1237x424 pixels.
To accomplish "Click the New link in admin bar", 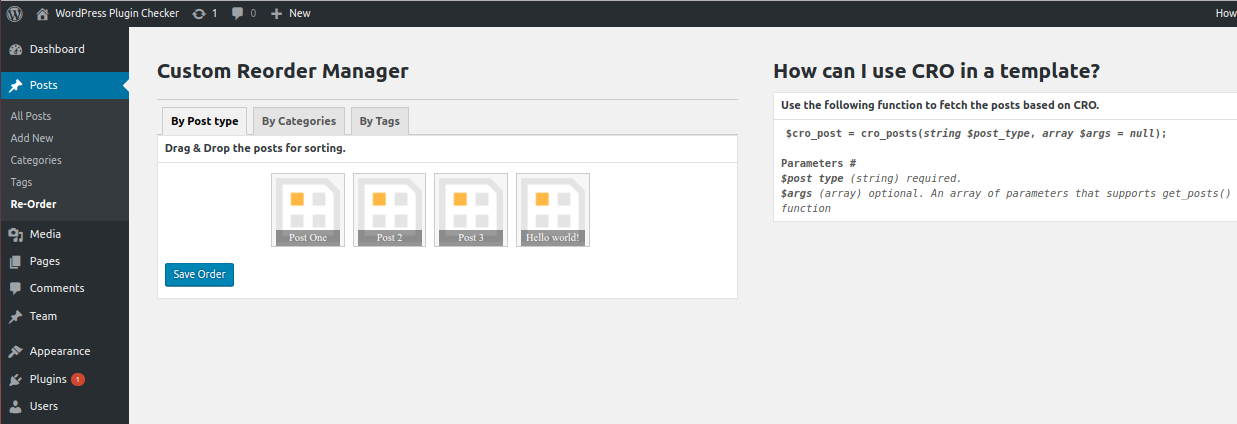I will coord(299,14).
